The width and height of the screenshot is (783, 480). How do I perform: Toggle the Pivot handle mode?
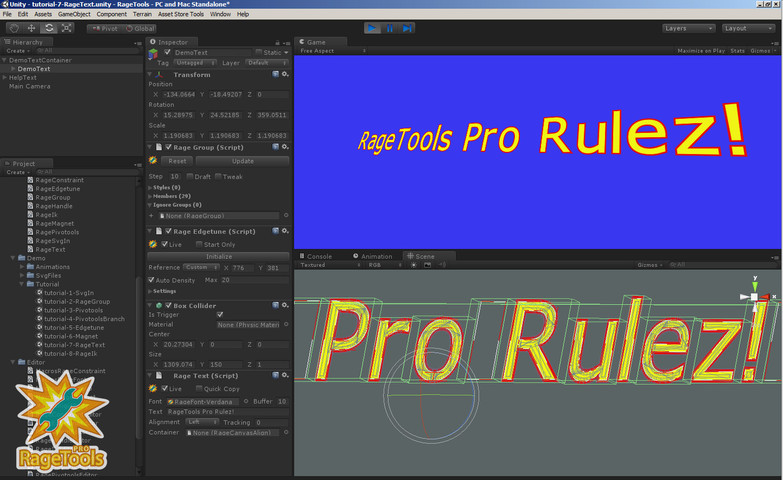pyautogui.click(x=104, y=28)
